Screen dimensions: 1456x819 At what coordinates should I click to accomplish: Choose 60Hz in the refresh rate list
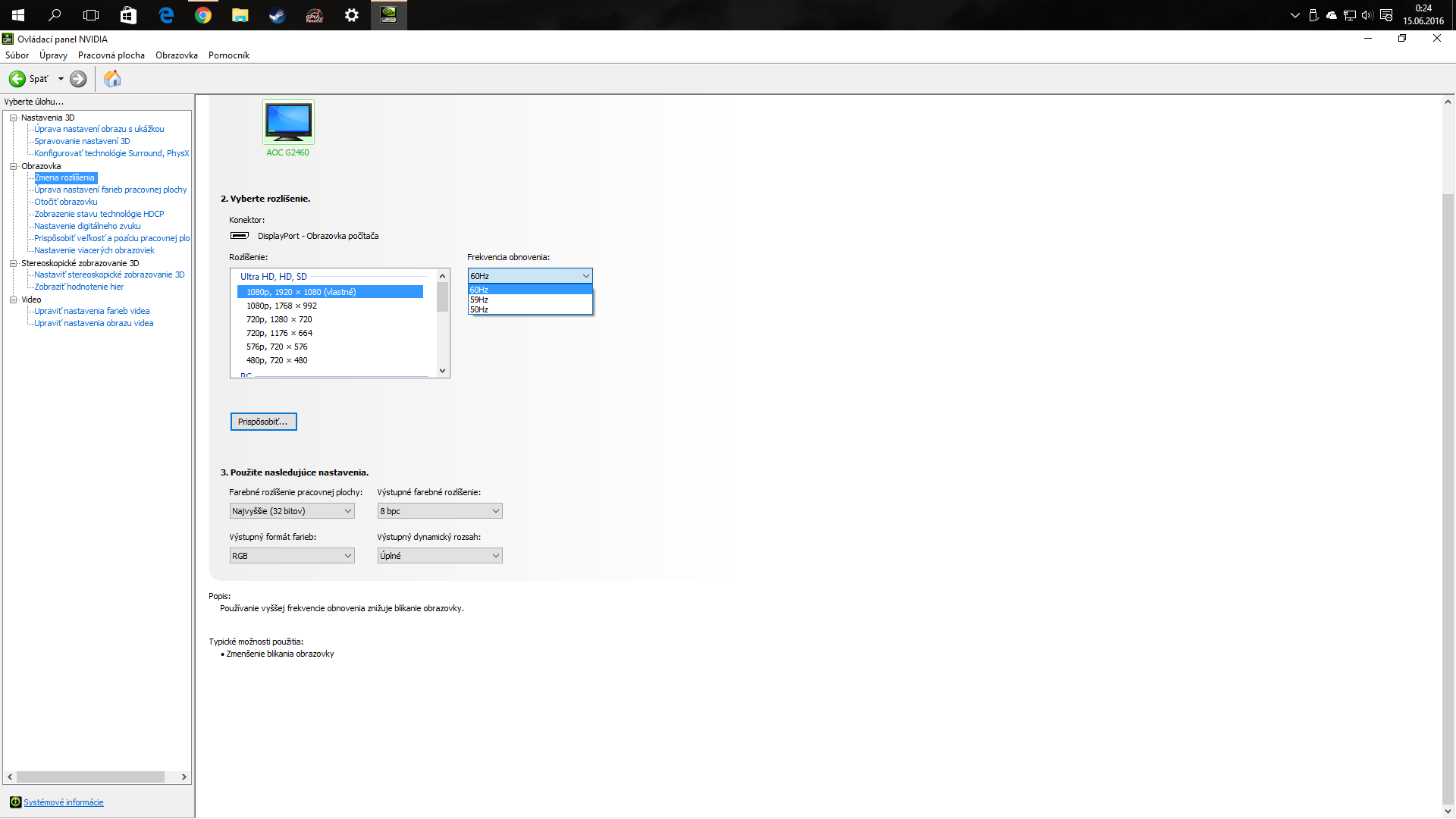click(530, 290)
